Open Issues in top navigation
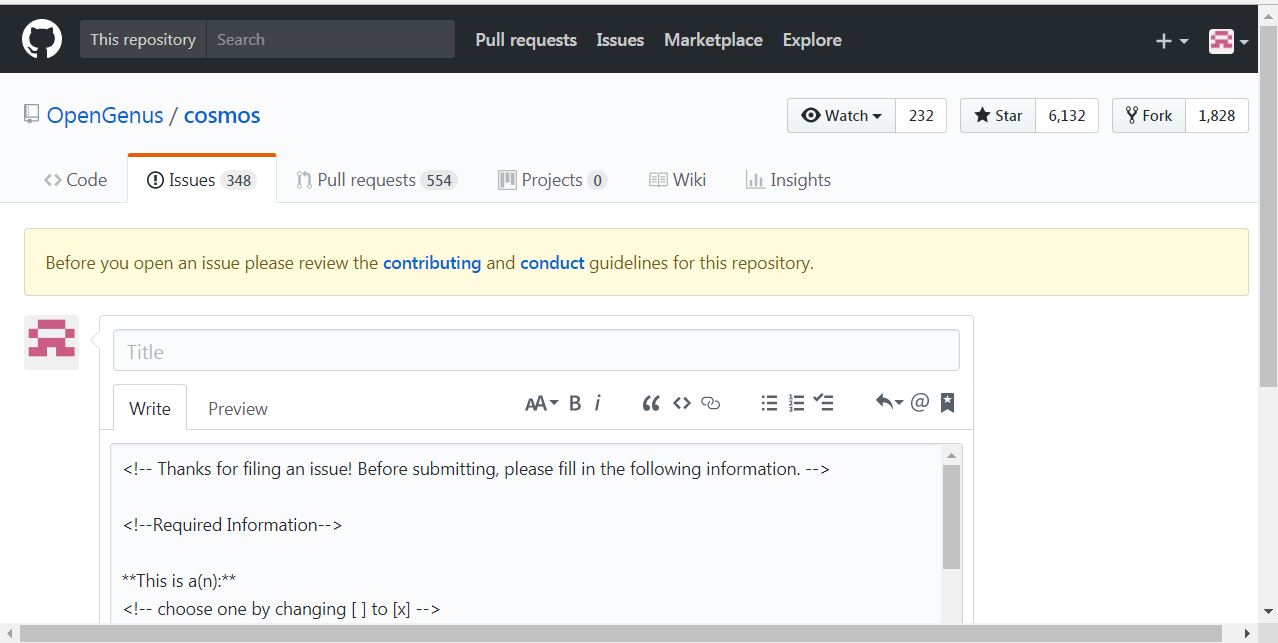The width and height of the screenshot is (1278, 643). point(620,40)
